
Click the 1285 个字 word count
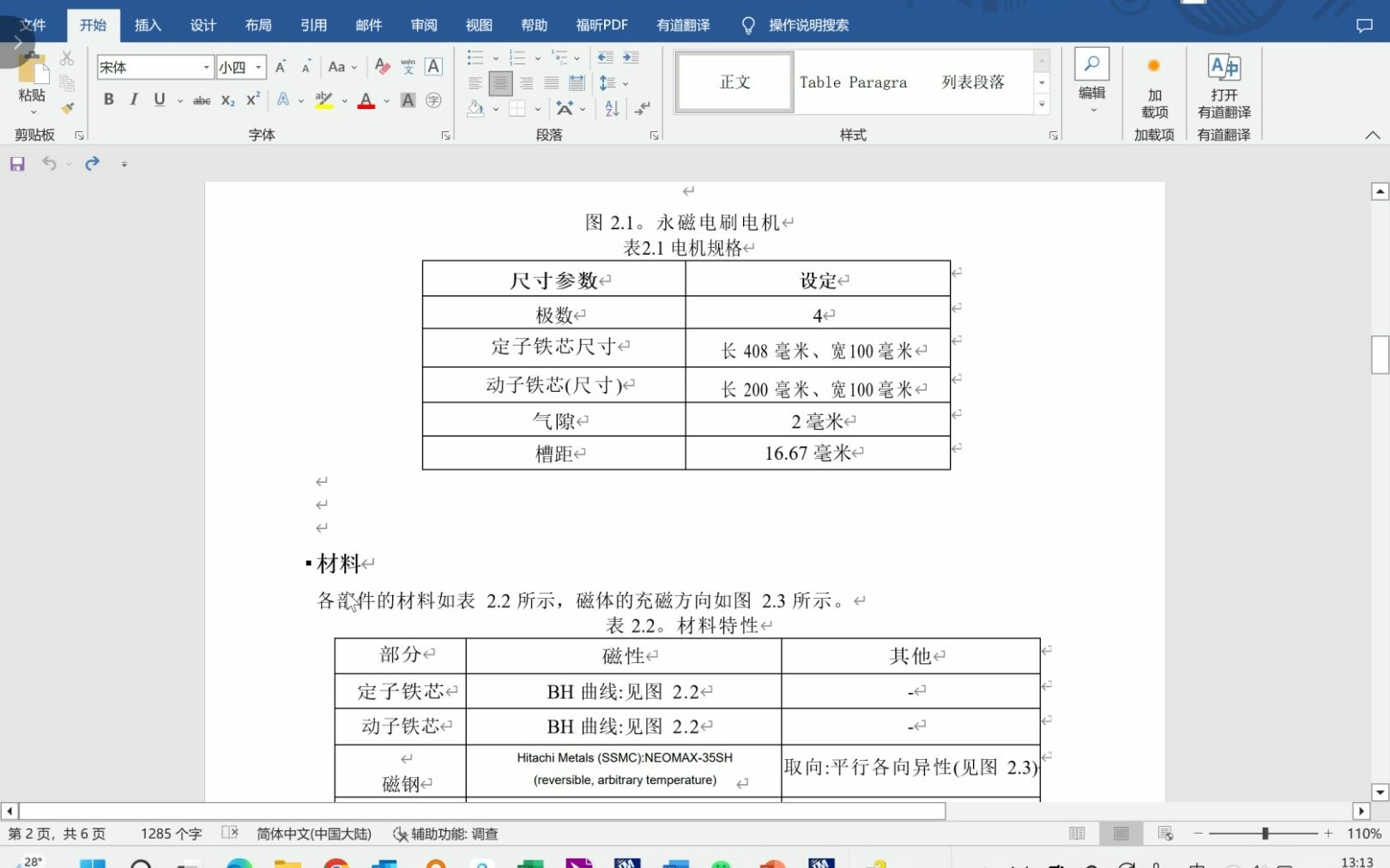(x=171, y=833)
